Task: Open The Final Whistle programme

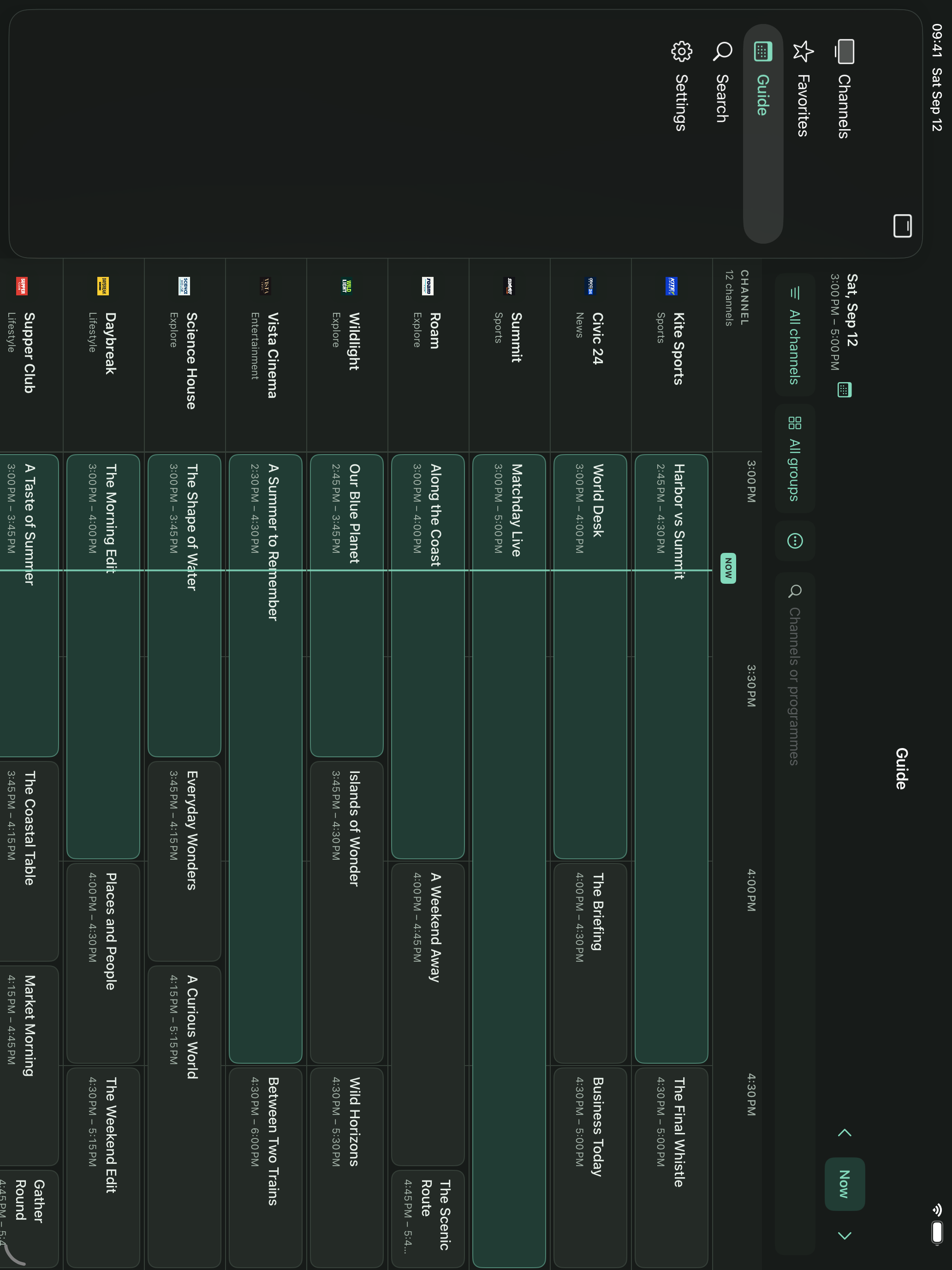Action: point(672,1168)
